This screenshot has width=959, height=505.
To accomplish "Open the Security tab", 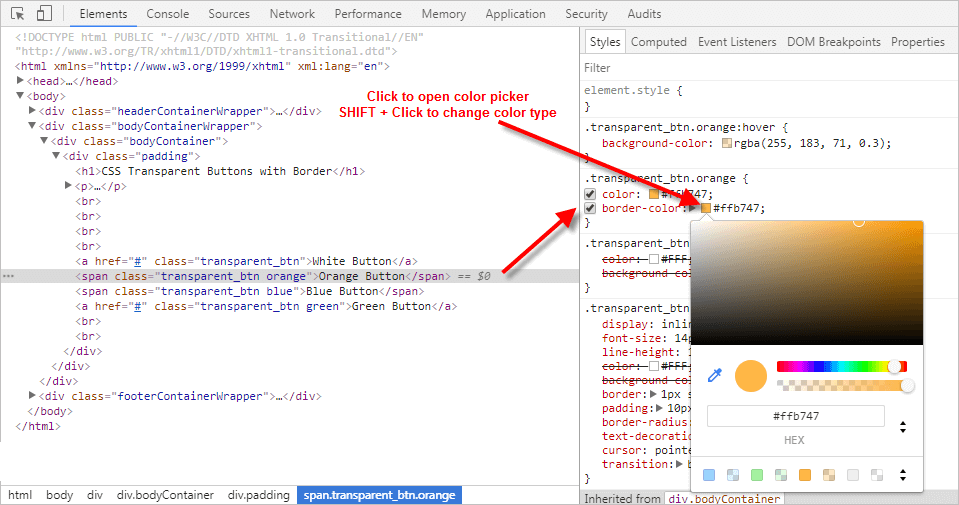I will [586, 13].
